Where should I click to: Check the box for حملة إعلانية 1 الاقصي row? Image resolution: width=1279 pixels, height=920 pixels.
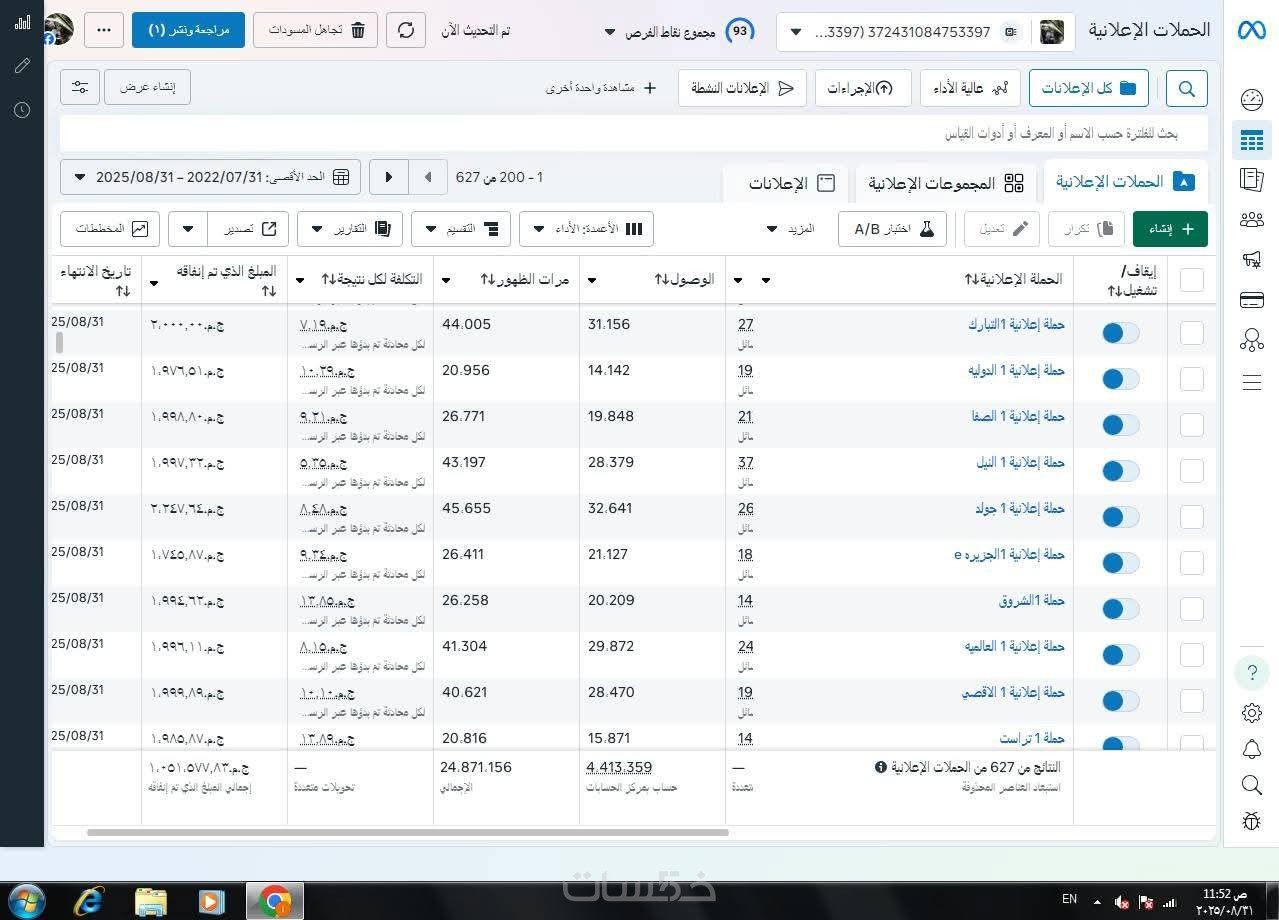pos(1191,701)
